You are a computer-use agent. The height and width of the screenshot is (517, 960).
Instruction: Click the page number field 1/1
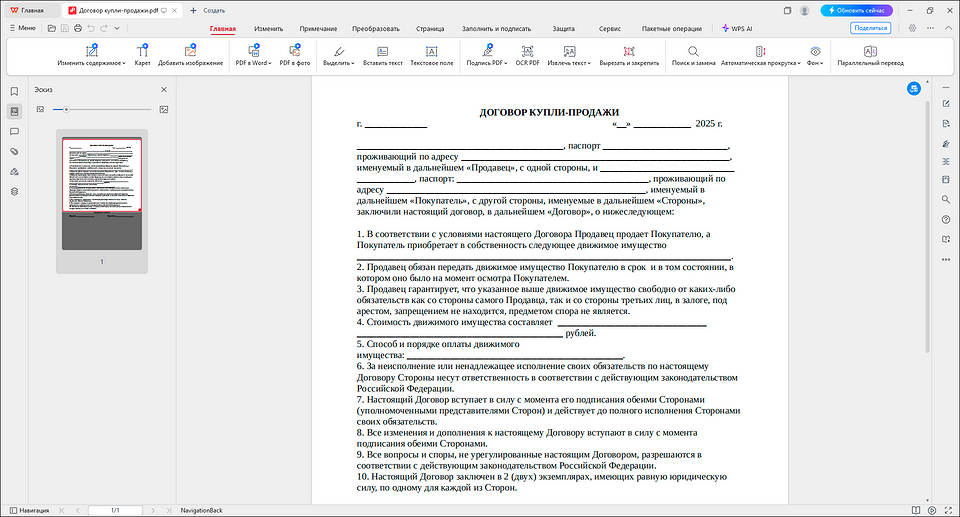(115, 510)
